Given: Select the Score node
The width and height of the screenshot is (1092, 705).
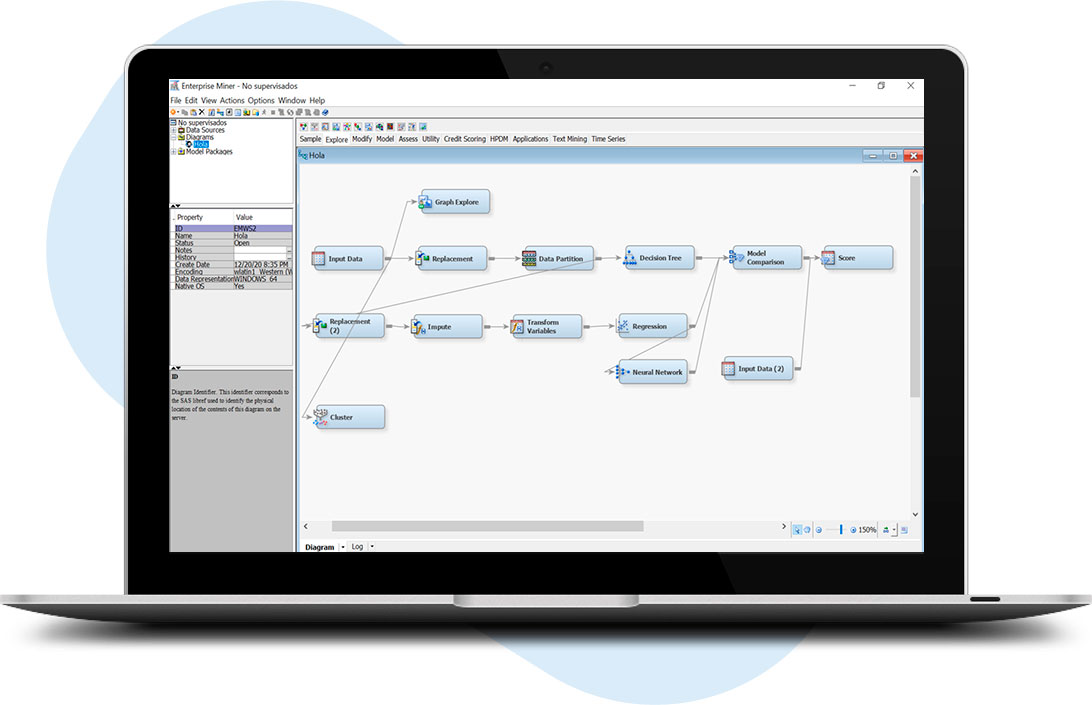Looking at the screenshot, I should (857, 258).
